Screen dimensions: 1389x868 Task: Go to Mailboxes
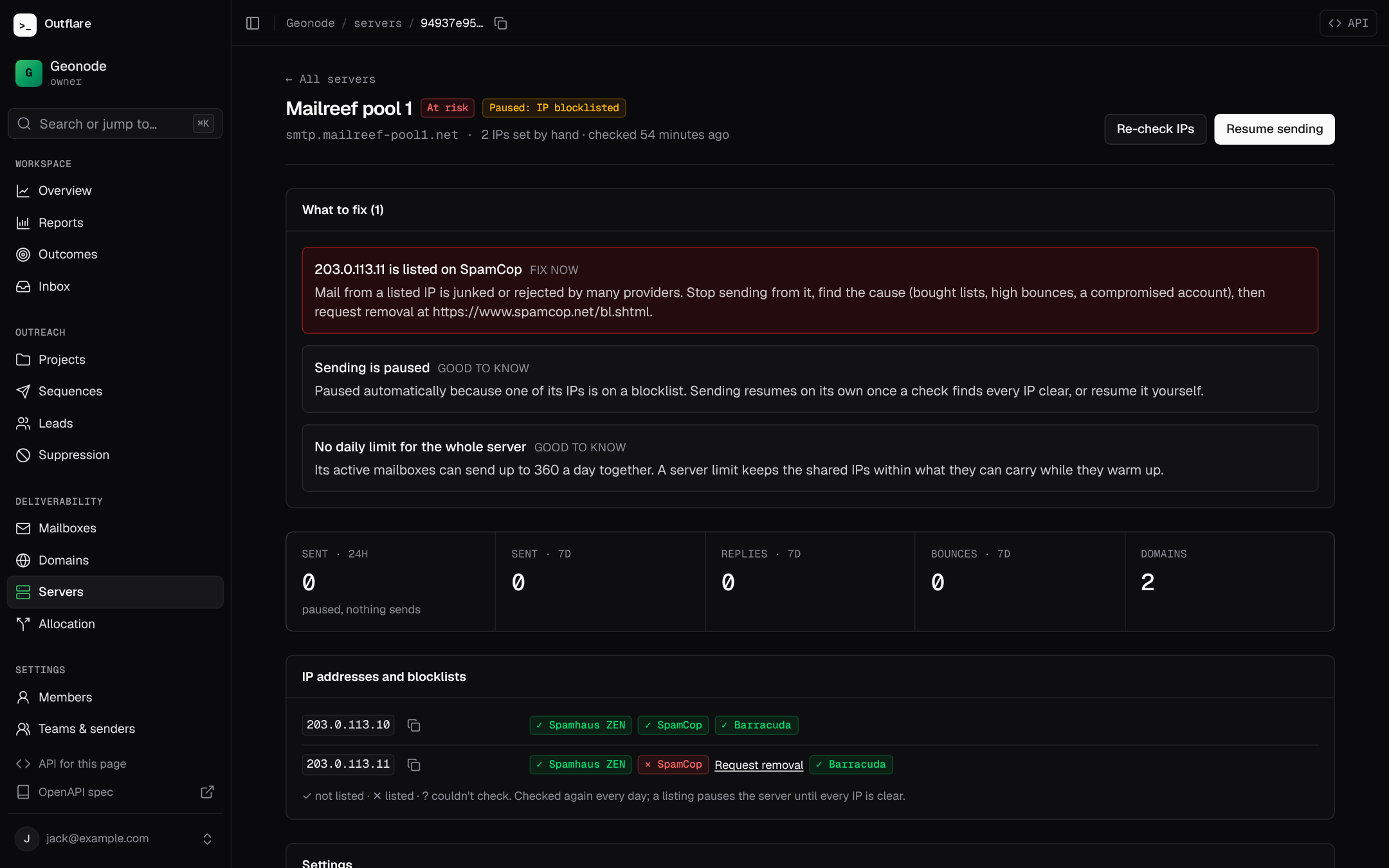[115, 529]
